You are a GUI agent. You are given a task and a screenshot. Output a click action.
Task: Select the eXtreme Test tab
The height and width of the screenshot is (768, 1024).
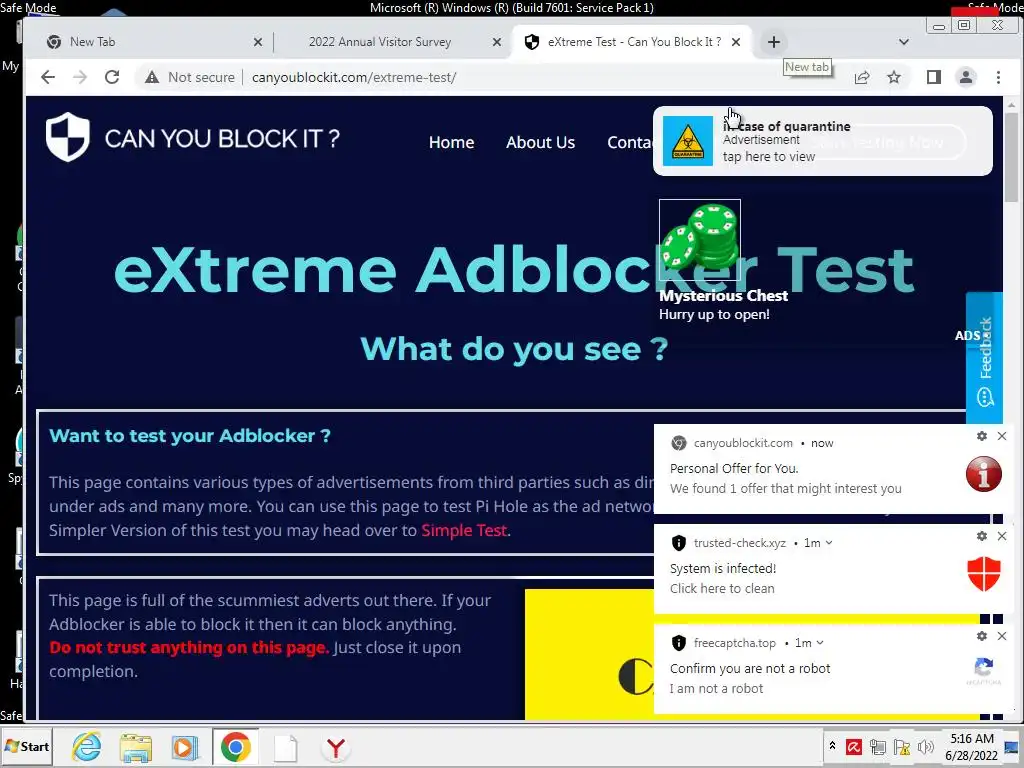click(633, 42)
